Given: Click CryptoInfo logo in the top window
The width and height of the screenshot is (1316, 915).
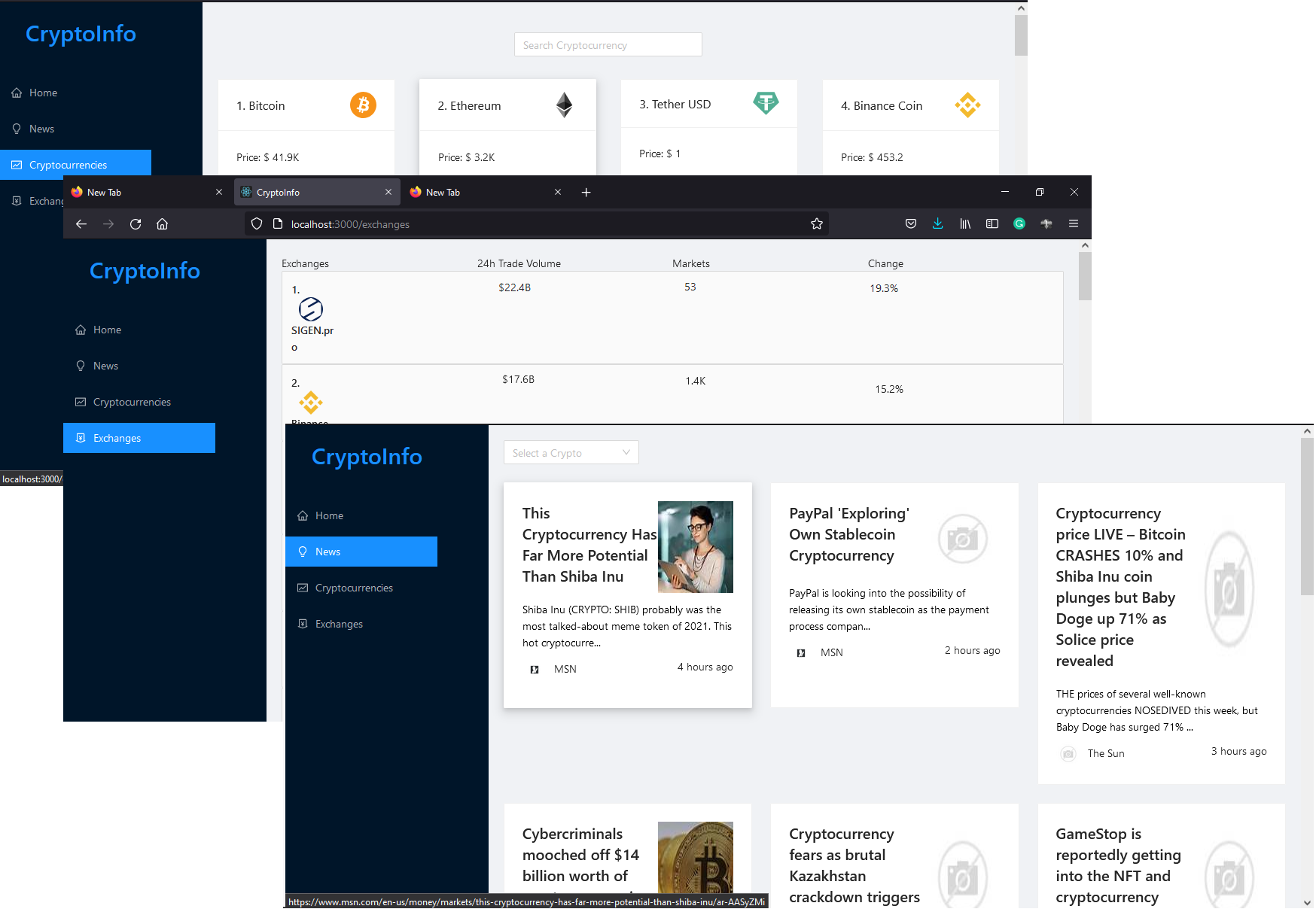Looking at the screenshot, I should (x=81, y=34).
